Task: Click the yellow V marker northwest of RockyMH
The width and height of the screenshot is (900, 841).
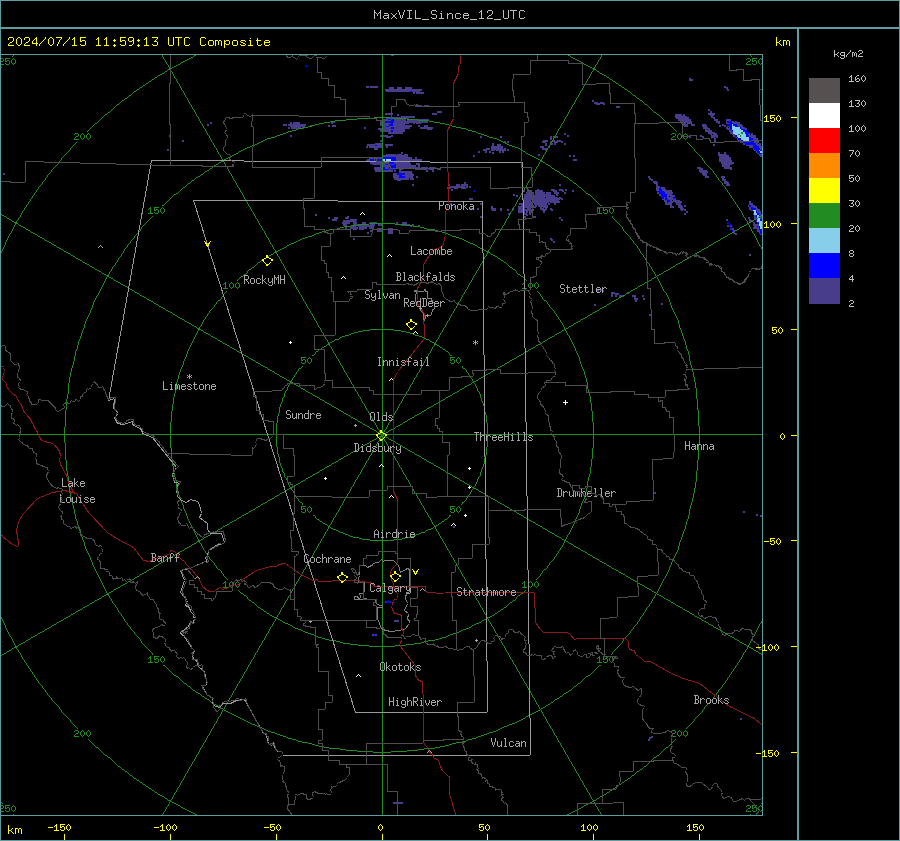Action: (208, 244)
